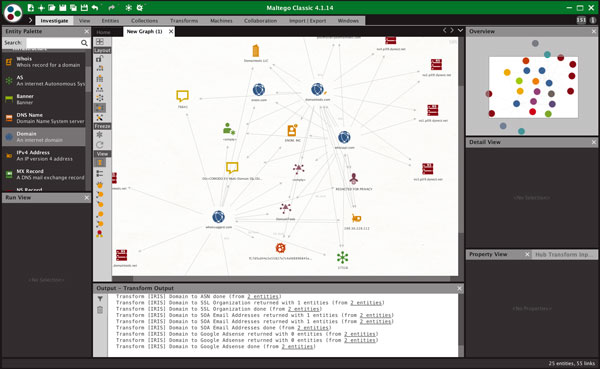
Task: Click the Maltego application logo button
Action: point(13,12)
